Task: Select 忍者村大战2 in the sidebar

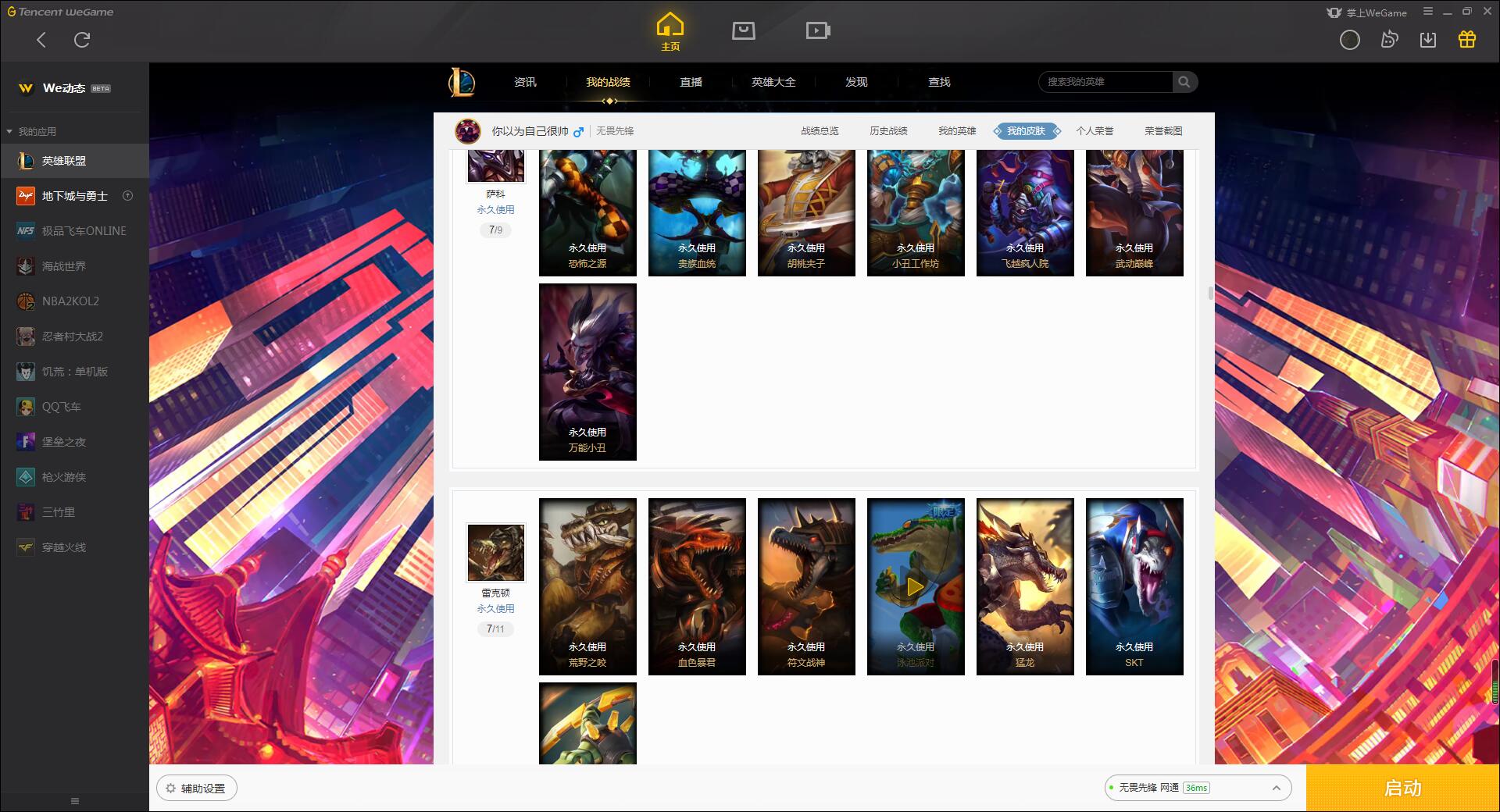Action: point(74,337)
